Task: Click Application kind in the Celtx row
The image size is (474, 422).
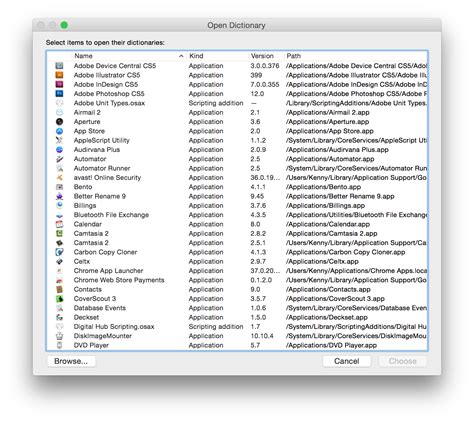Action: click(x=206, y=261)
